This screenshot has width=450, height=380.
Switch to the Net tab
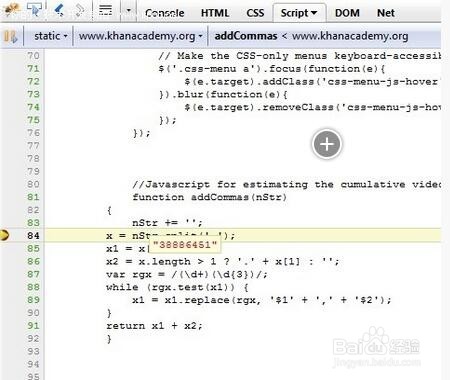pos(386,13)
